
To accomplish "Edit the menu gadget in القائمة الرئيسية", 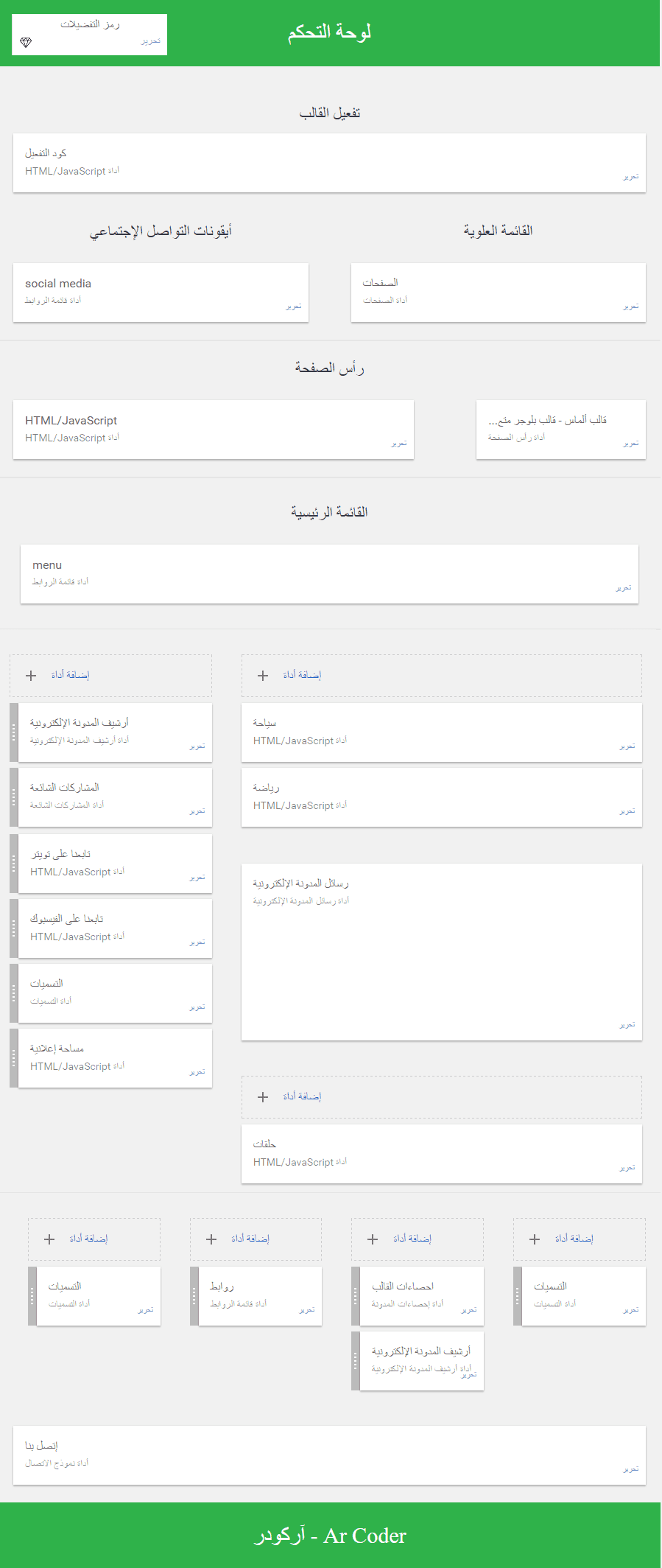I will tap(623, 588).
